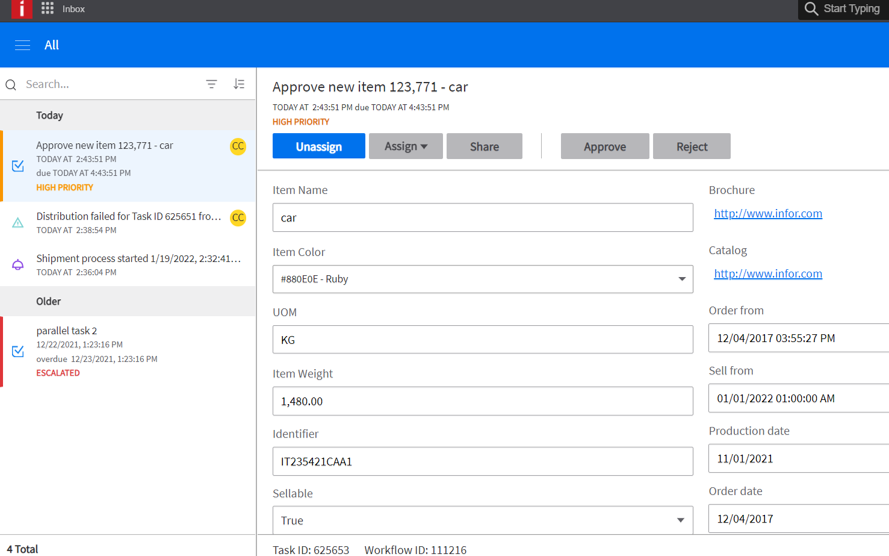Expand the Assign dropdown button
889x556 pixels.
(405, 146)
